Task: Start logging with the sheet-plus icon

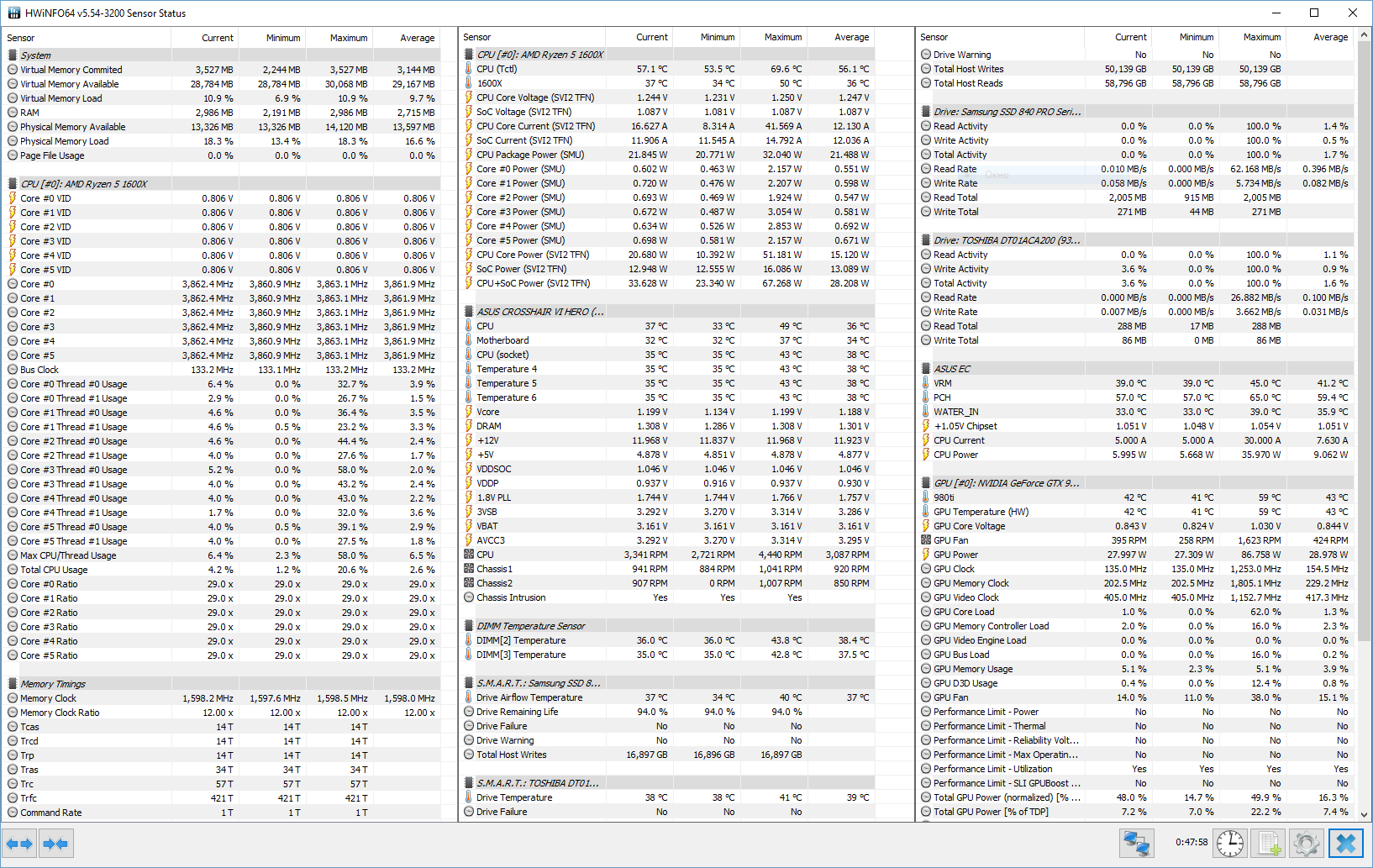Action: 1269,843
